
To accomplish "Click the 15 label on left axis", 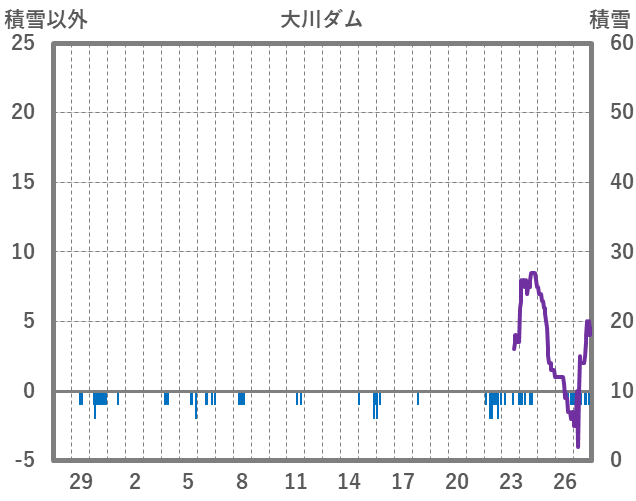I will click(x=22, y=182).
